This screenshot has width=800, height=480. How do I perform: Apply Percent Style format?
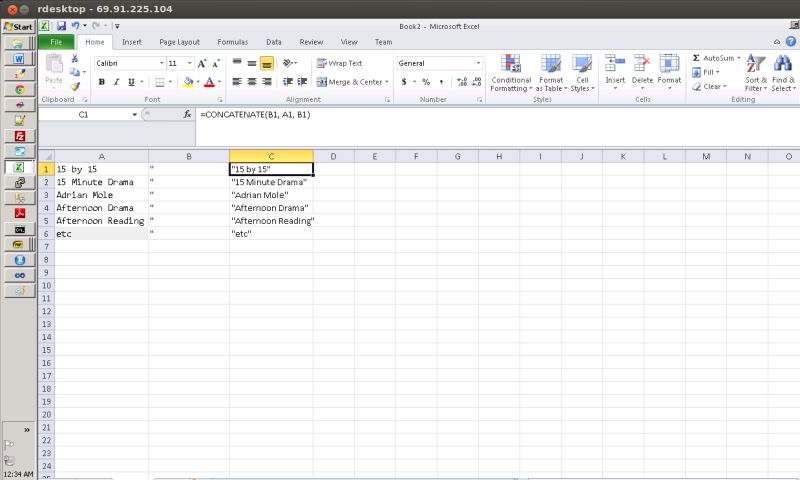click(x=426, y=82)
